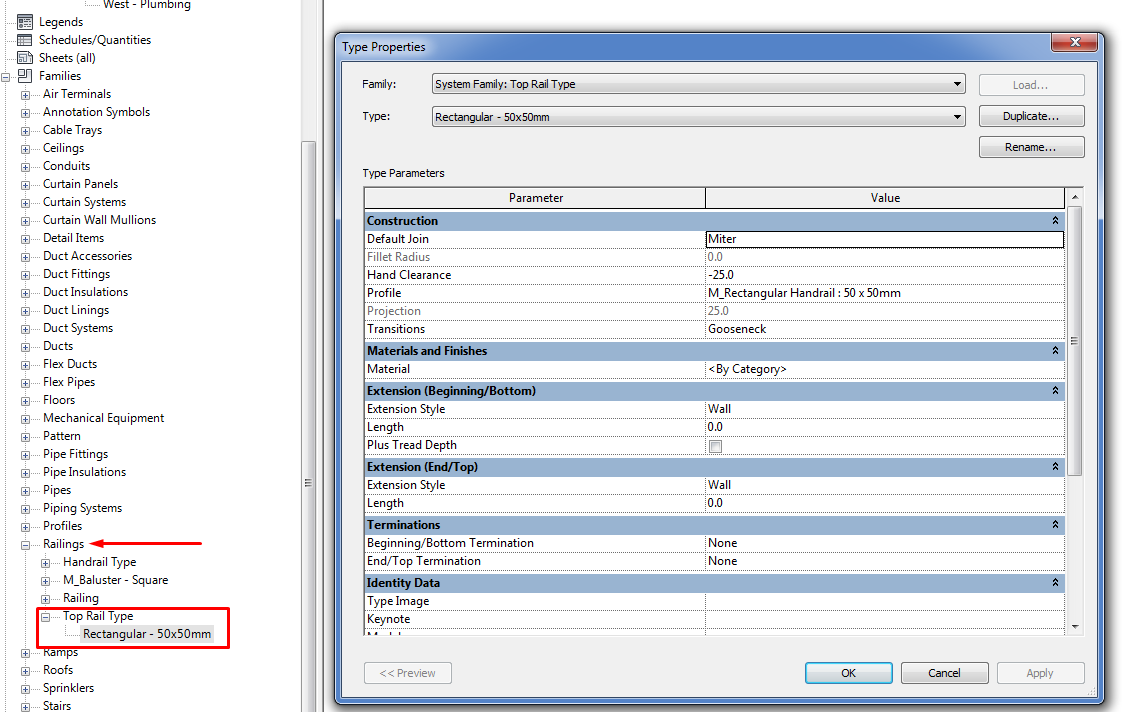Viewport: 1142px width, 712px height.
Task: Collapse the Terminations group
Action: click(x=1055, y=525)
